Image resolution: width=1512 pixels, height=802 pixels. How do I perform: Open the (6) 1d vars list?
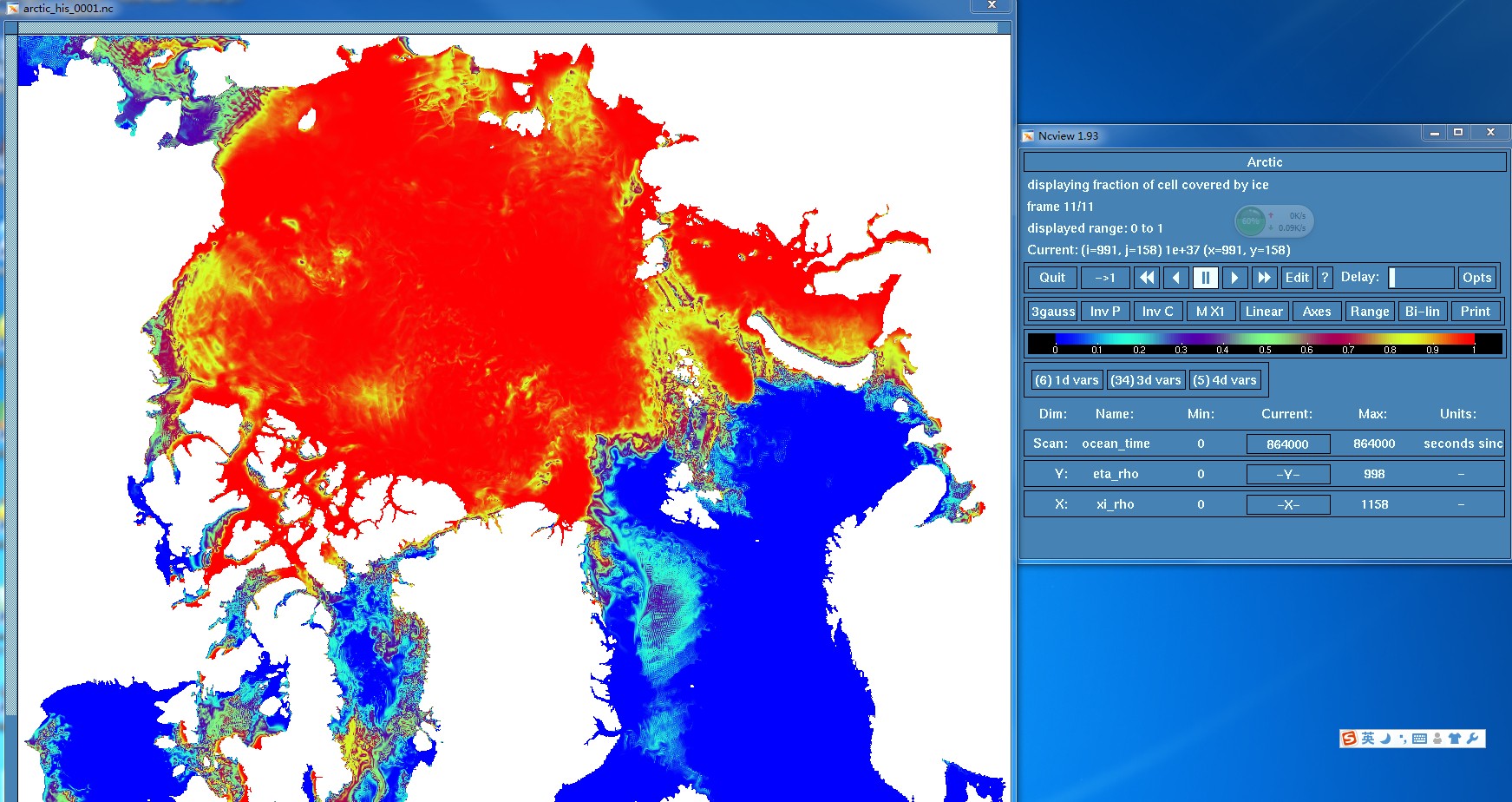(x=1066, y=380)
